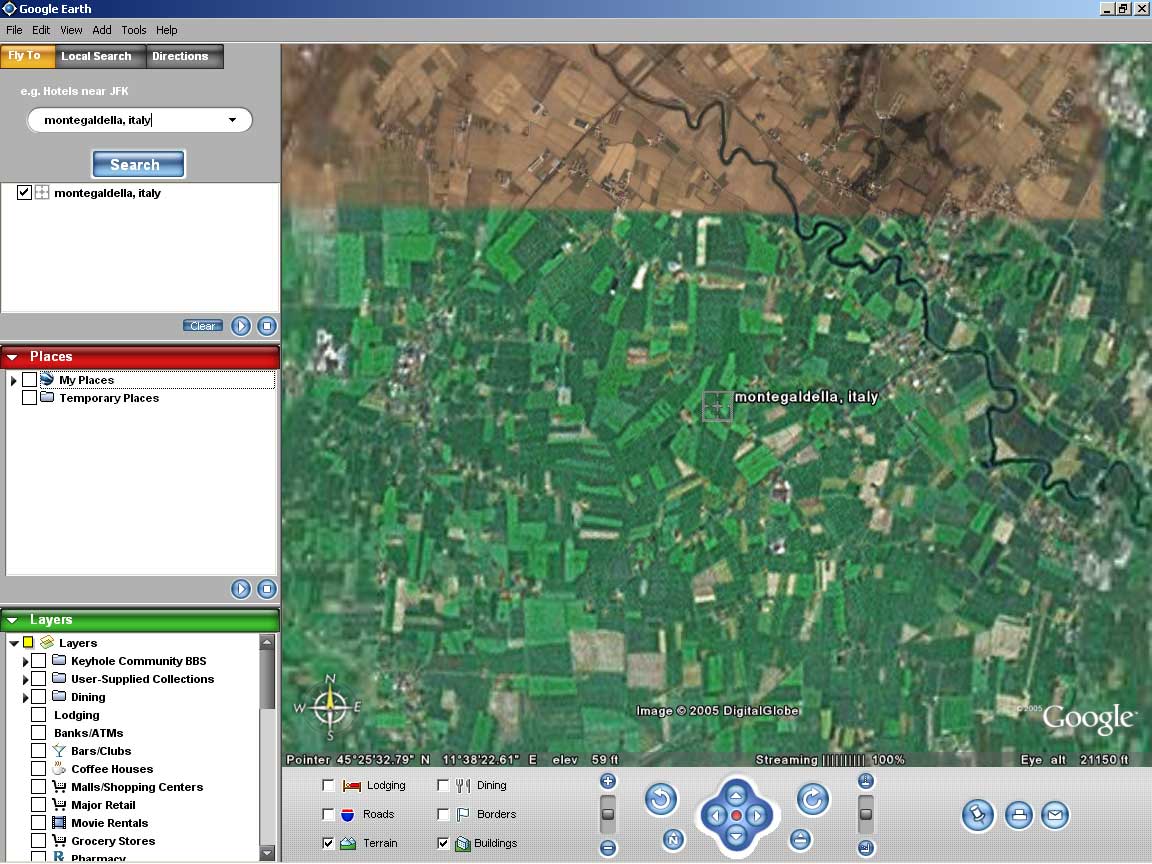1152x864 pixels.
Task: Click the montegaldella placemark on the map
Action: point(717,406)
